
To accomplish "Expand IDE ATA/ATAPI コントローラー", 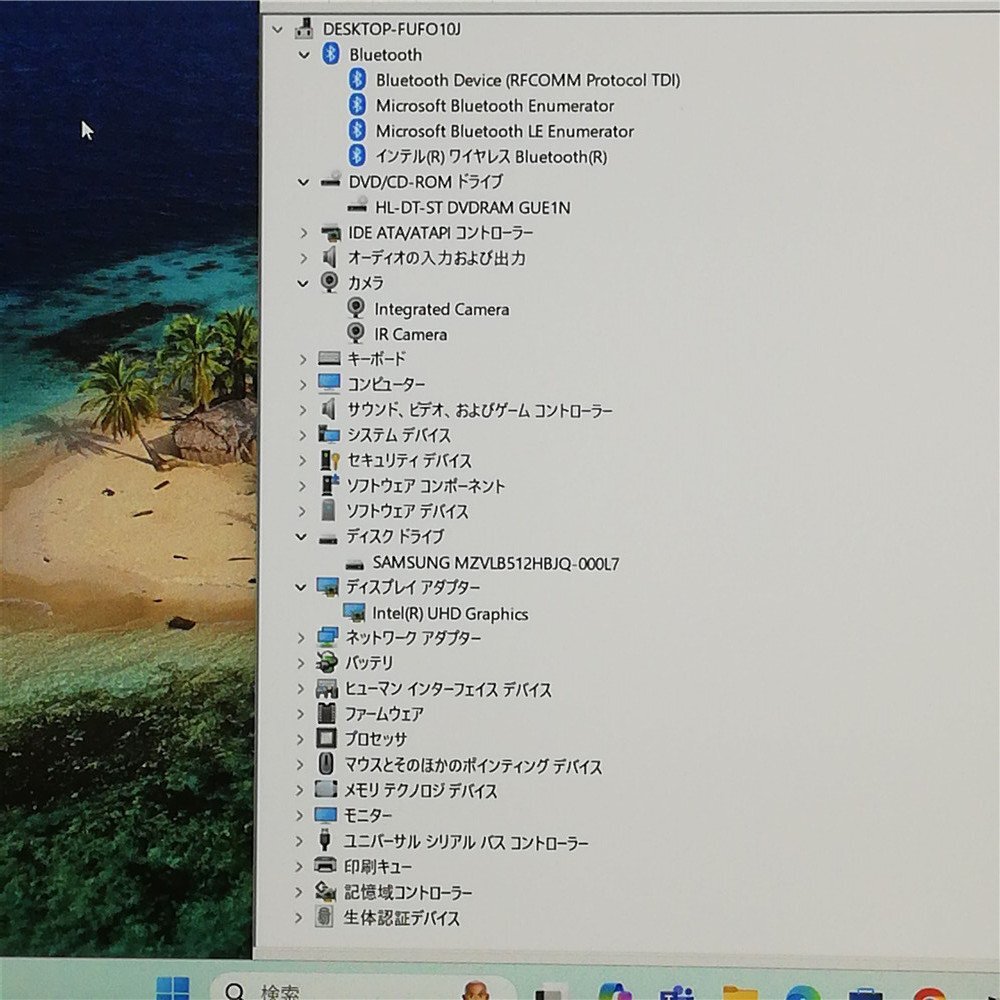I will click(x=304, y=233).
